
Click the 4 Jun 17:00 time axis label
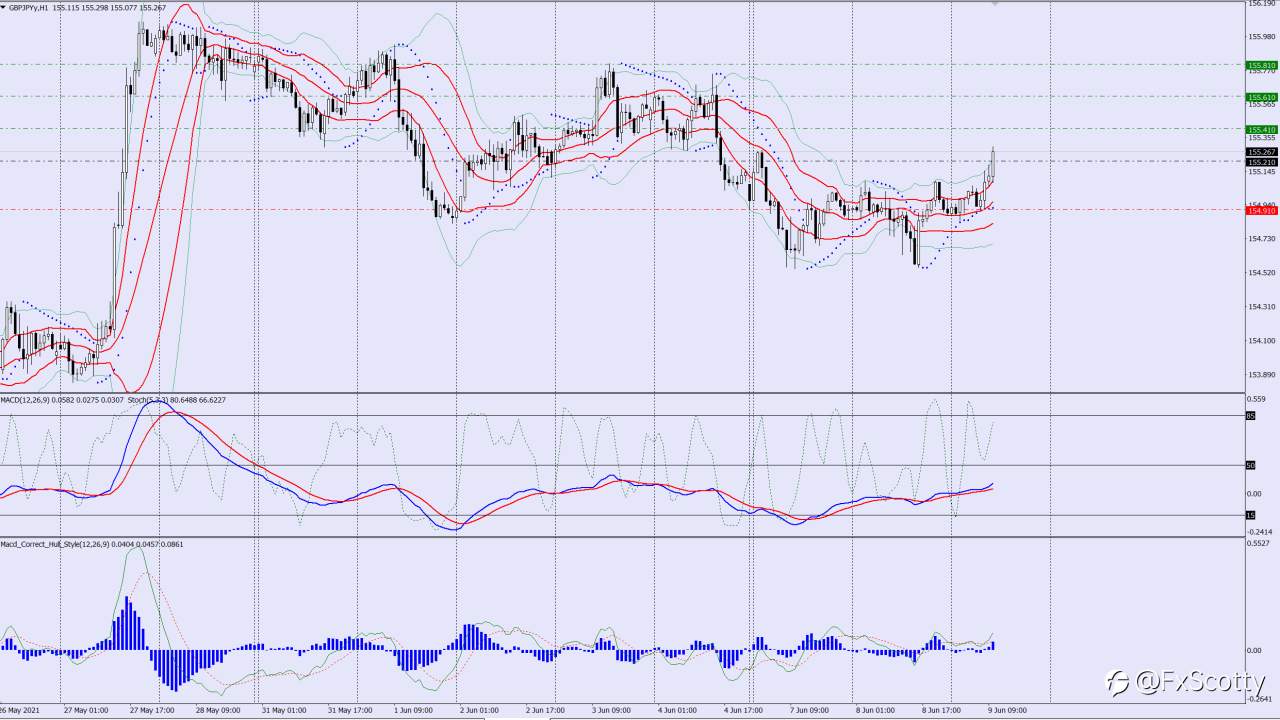tap(744, 711)
